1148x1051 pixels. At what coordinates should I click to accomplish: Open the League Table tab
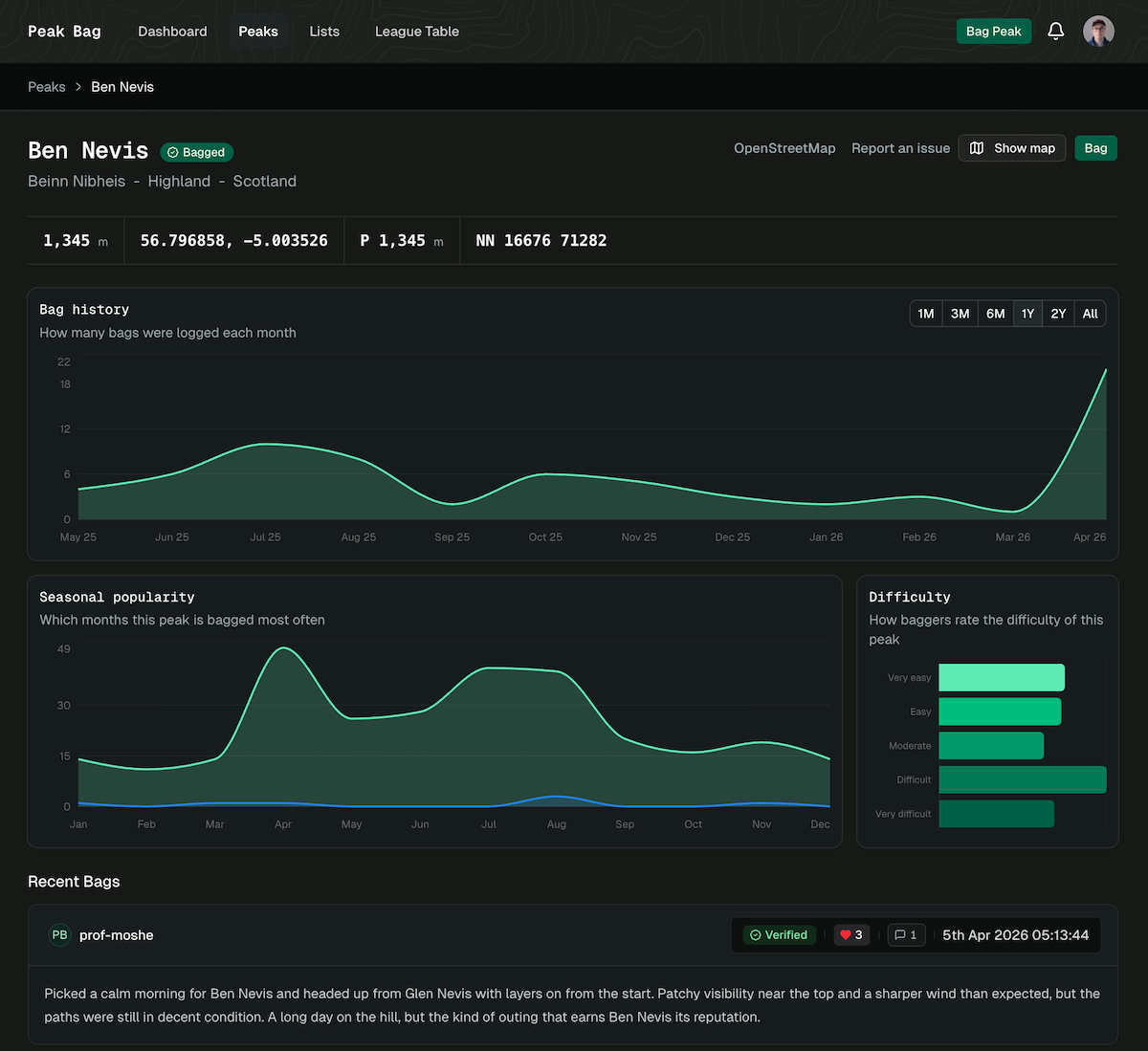coord(416,32)
